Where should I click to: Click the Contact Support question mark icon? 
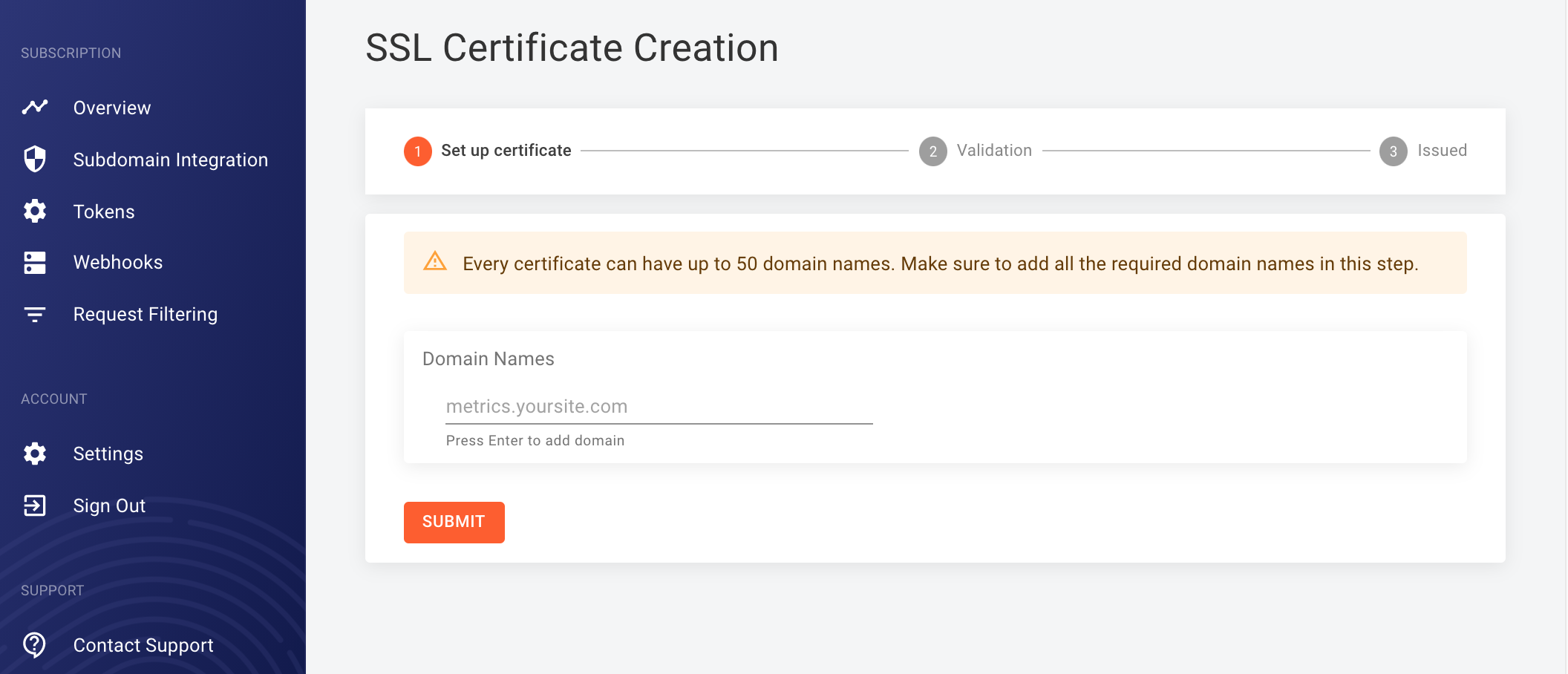[x=35, y=645]
